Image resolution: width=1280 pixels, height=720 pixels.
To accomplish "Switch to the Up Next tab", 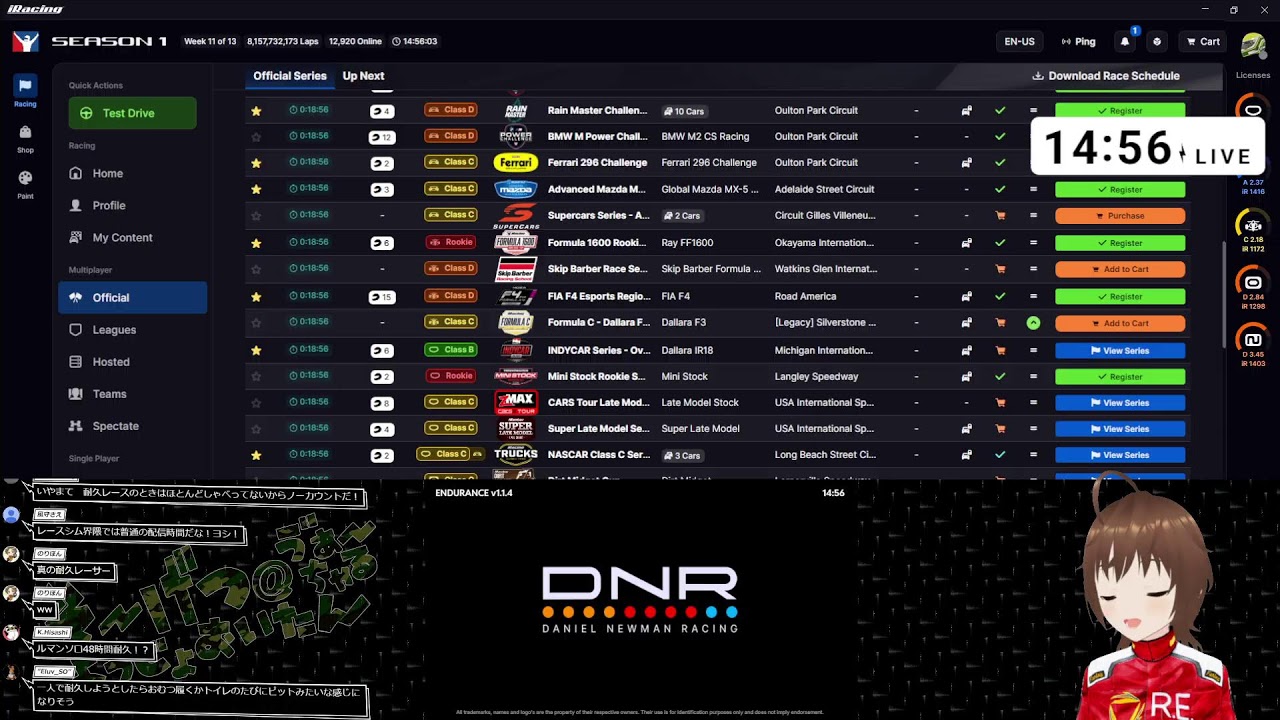I will click(363, 76).
